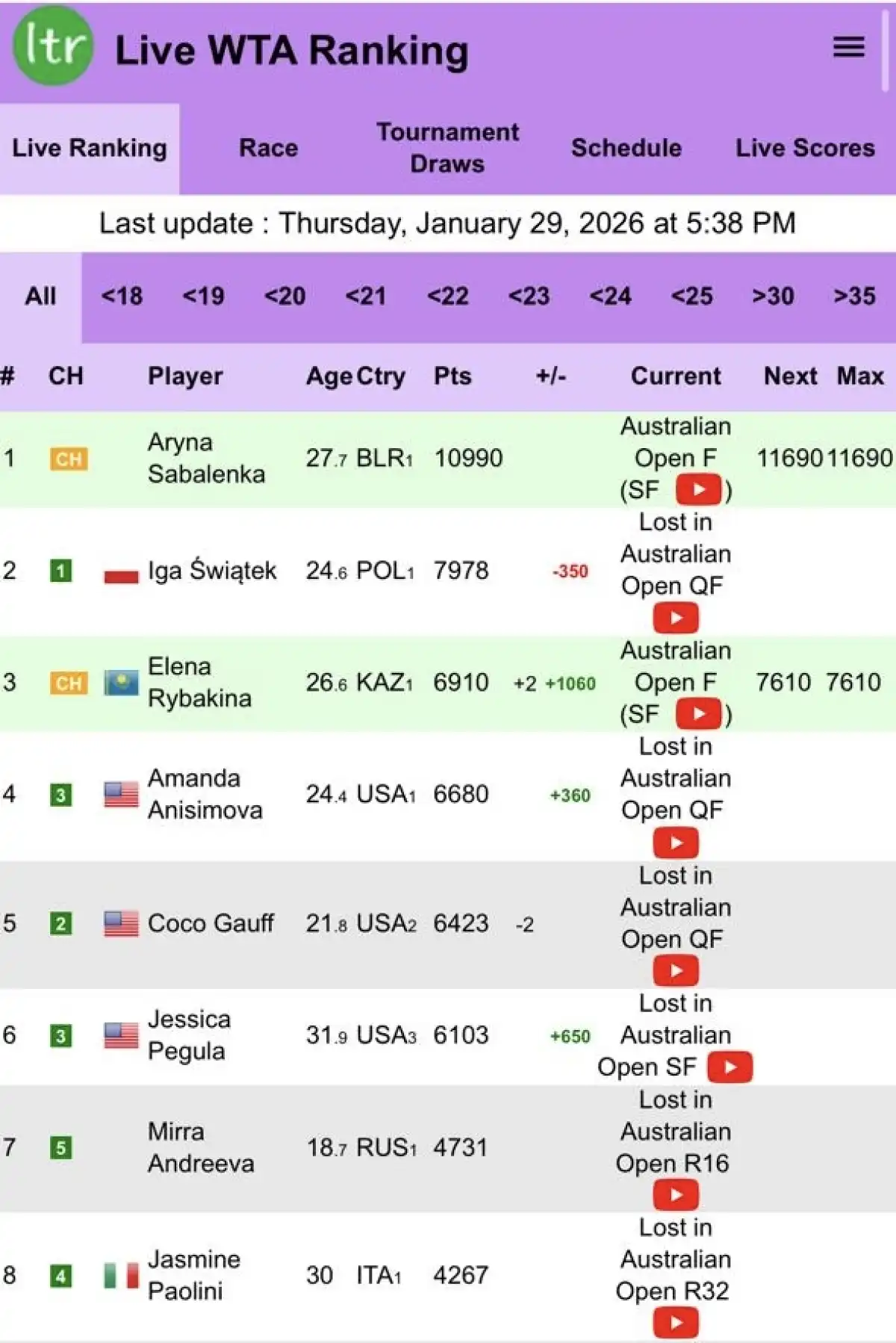Show the All ages filter

(40, 297)
